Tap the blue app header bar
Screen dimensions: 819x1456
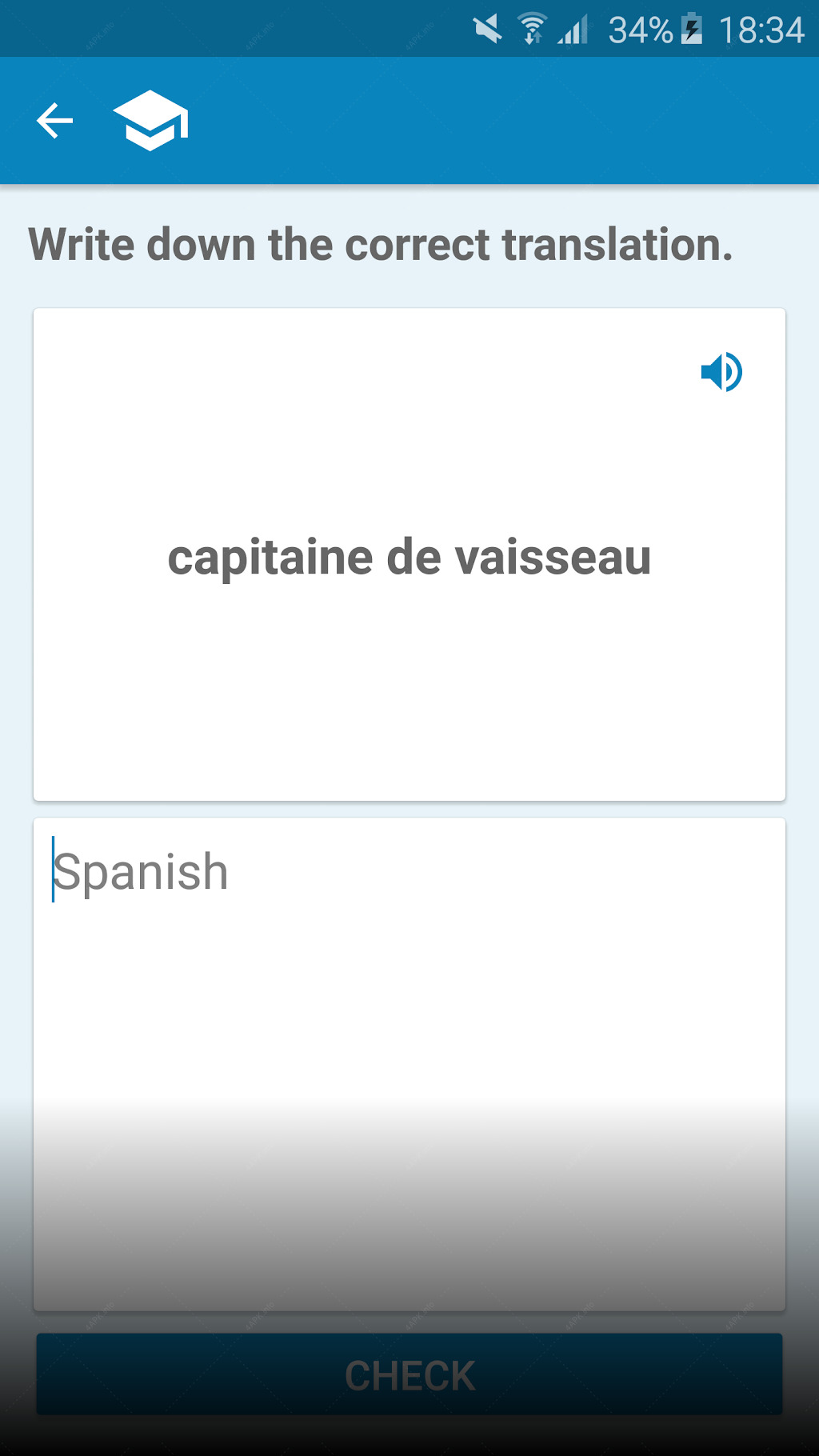click(409, 121)
